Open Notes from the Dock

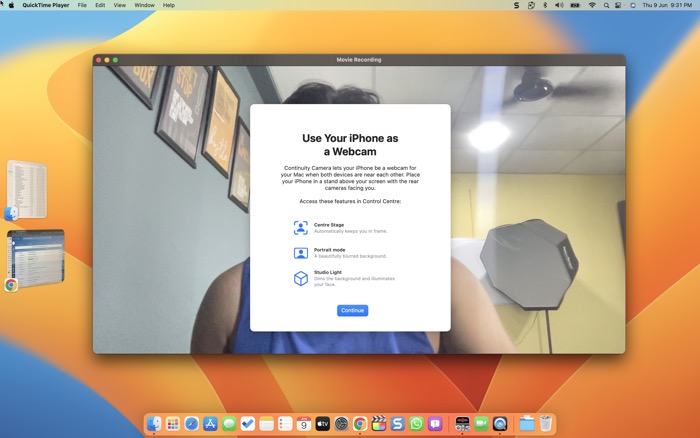tap(267, 423)
